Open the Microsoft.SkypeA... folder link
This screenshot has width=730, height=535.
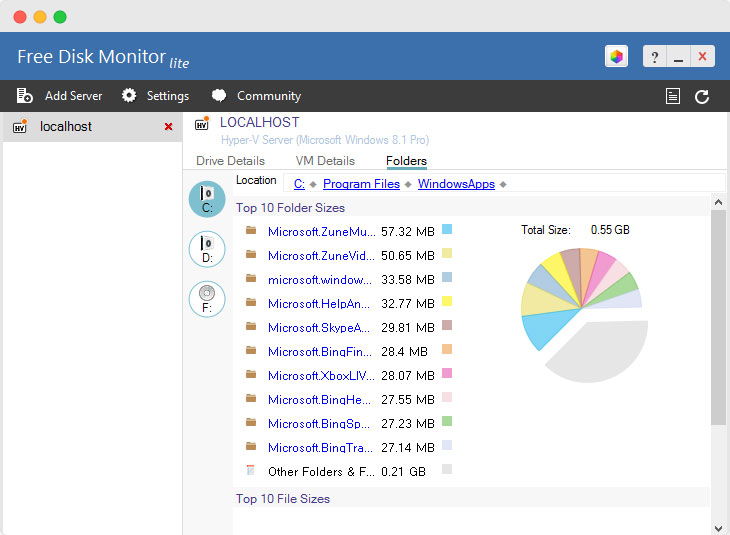319,327
